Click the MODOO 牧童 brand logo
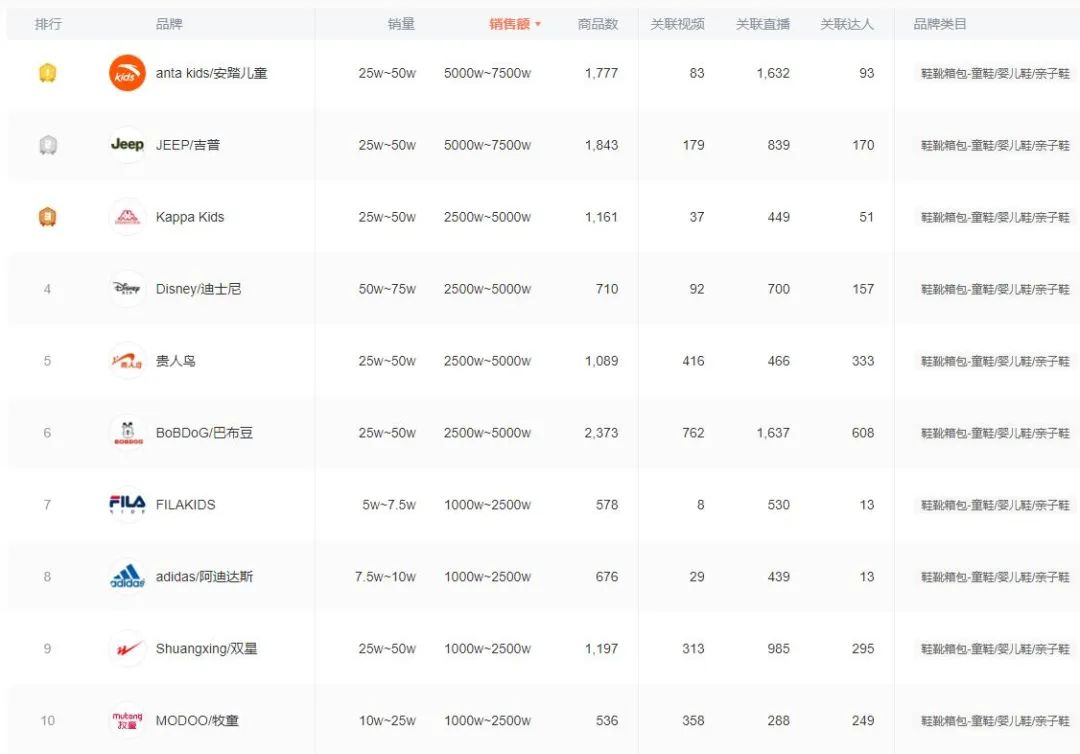The image size is (1080, 754). tap(127, 720)
